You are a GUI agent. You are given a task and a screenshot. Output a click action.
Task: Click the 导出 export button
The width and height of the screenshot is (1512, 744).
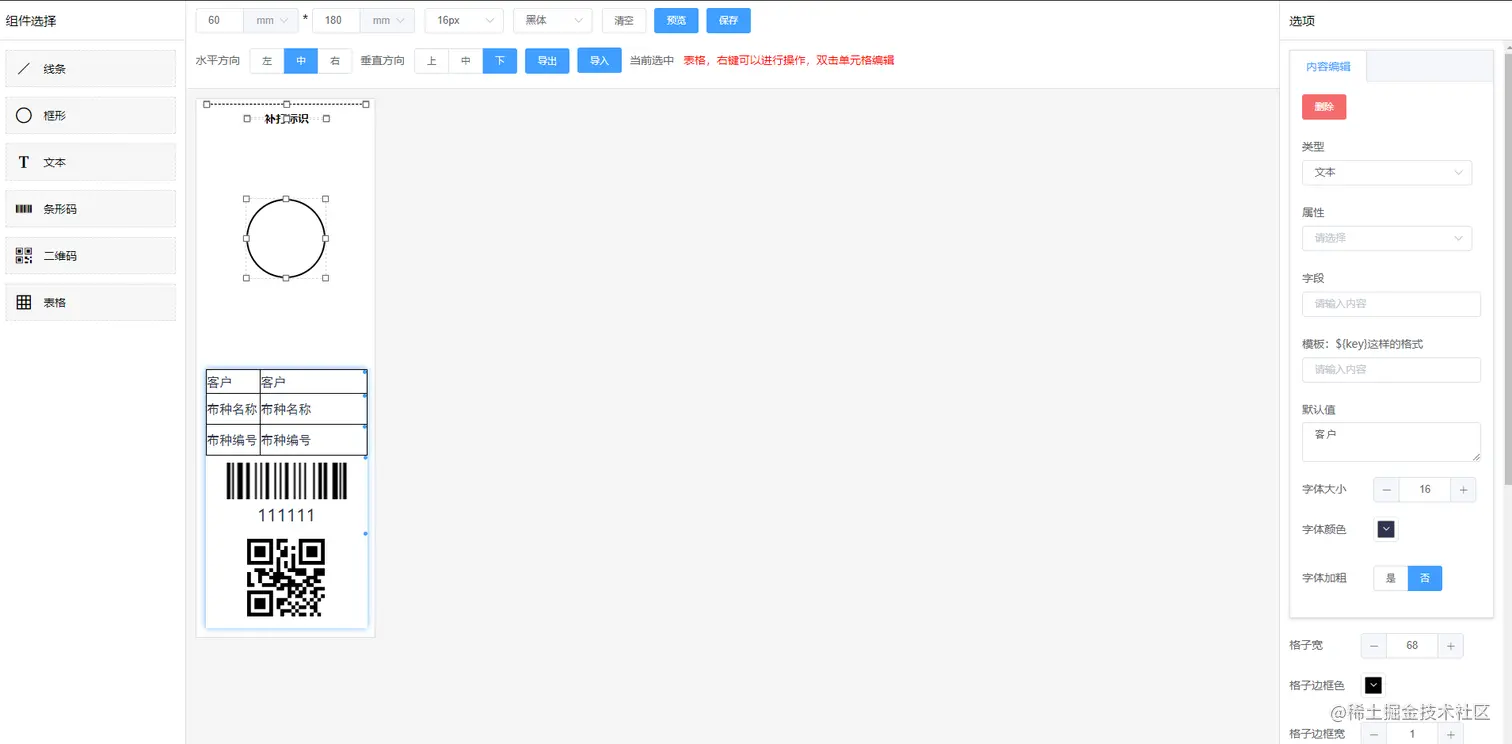546,60
